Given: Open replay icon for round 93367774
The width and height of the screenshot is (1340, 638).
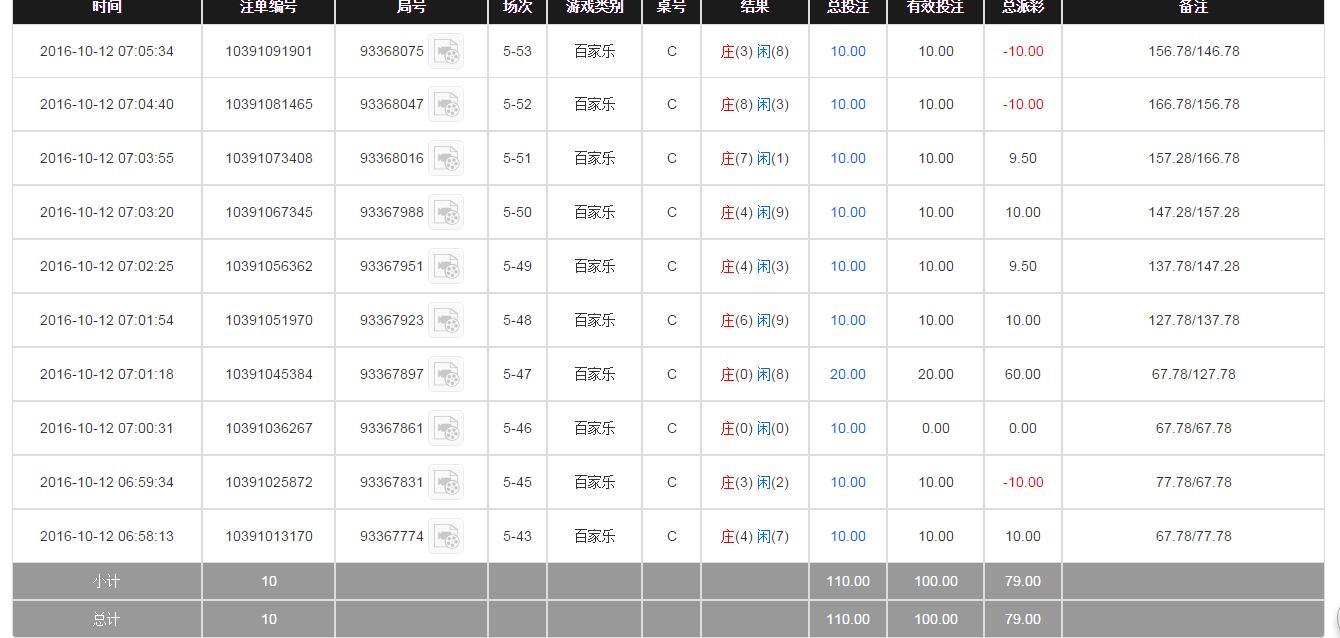Looking at the screenshot, I should point(446,537).
